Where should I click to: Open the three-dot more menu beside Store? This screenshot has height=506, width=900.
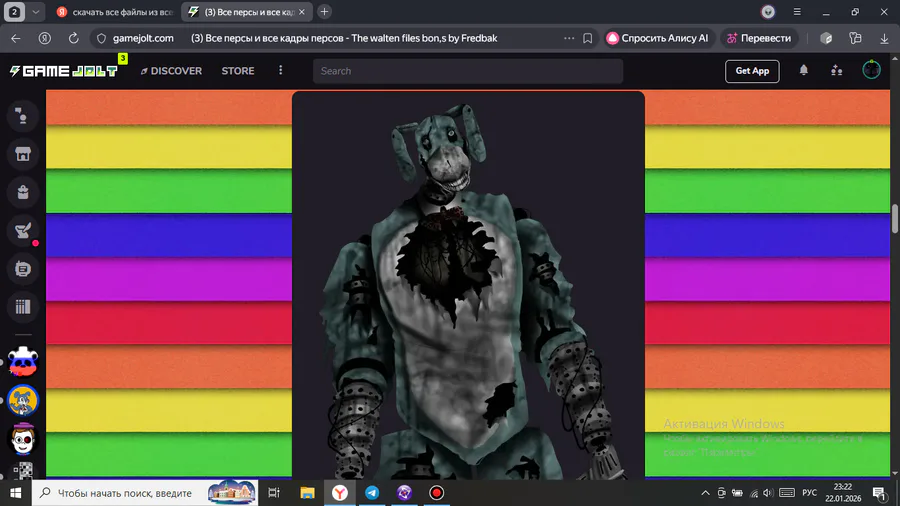click(x=281, y=70)
